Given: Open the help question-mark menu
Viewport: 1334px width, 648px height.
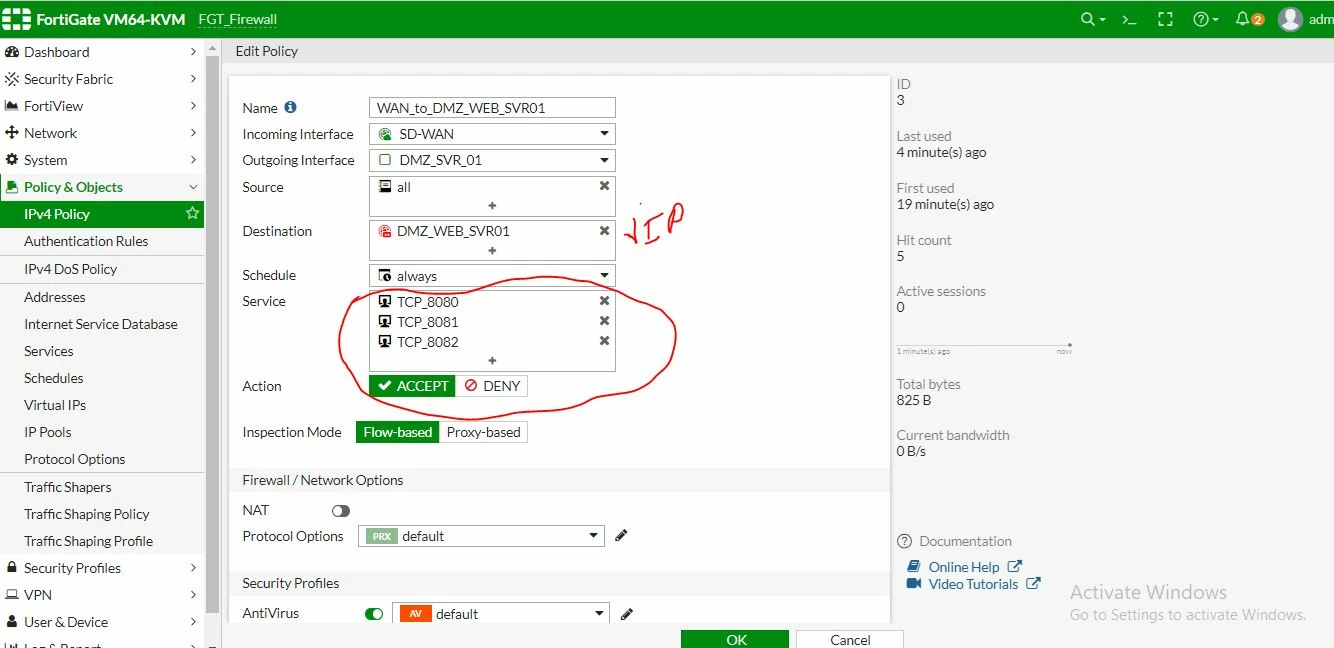Looking at the screenshot, I should pyautogui.click(x=1205, y=19).
